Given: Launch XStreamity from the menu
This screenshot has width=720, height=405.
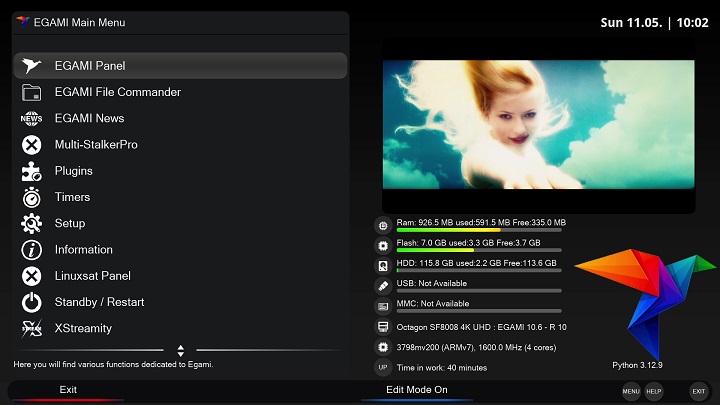Looking at the screenshot, I should (x=180, y=328).
